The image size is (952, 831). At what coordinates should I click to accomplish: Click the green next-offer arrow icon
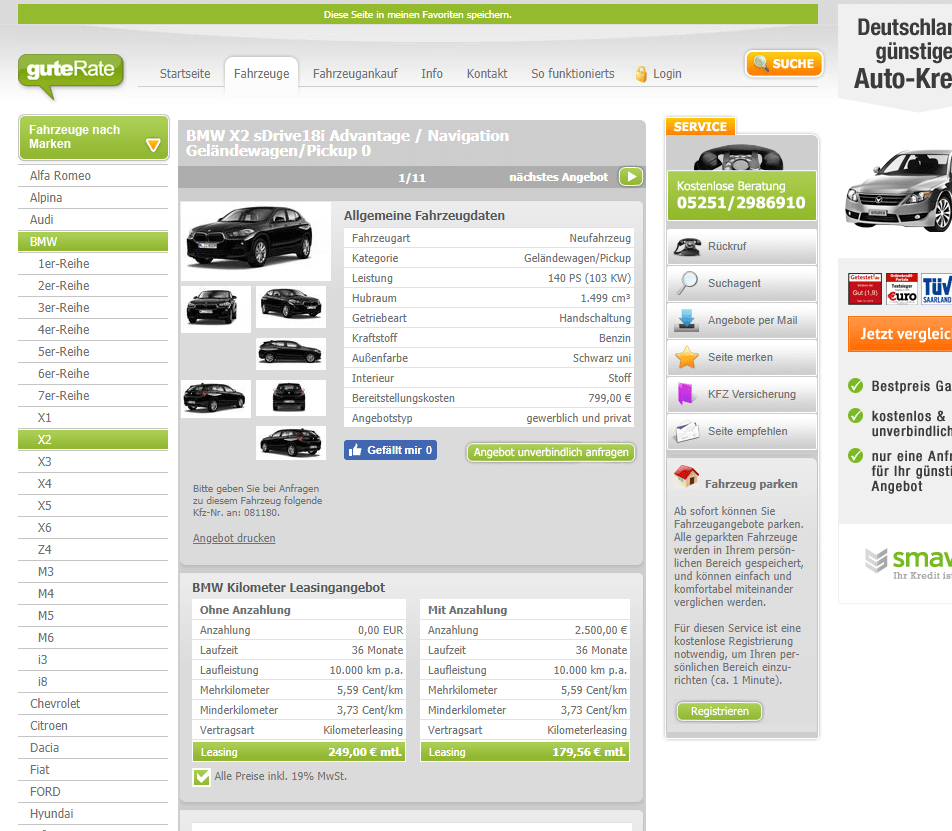point(631,177)
